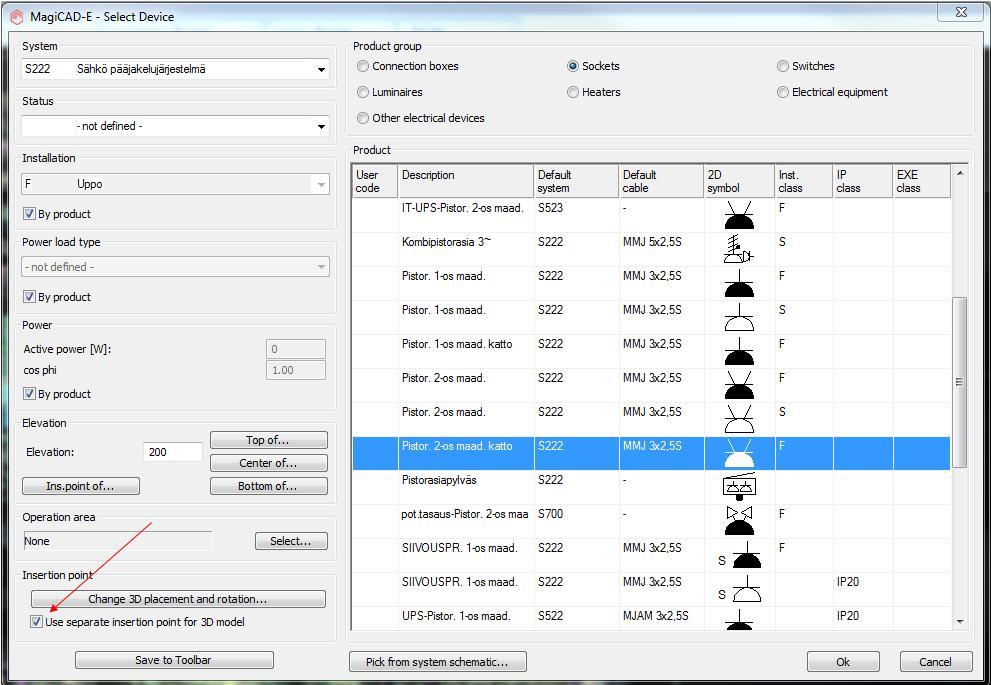Click the Inst. class column header
This screenshot has width=991, height=685.
point(804,181)
